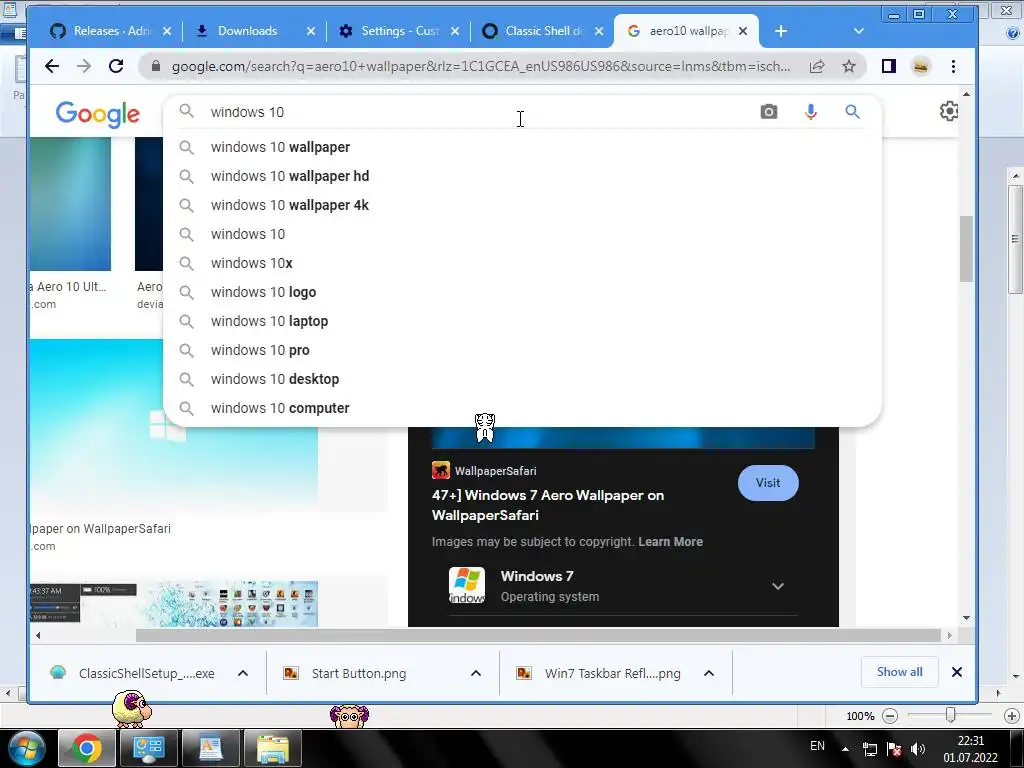The image size is (1024, 768).
Task: Open Chrome three-dot menu
Action: click(x=953, y=66)
